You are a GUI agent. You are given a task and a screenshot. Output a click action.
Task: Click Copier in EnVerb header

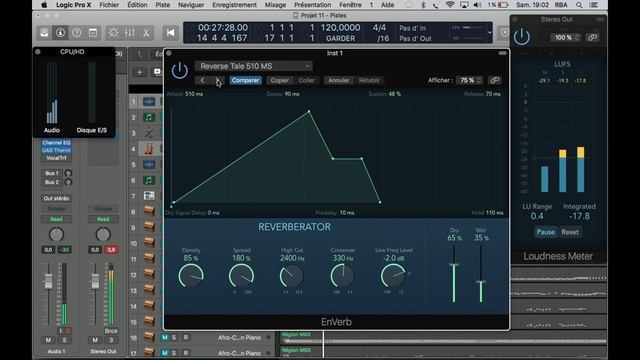(280, 80)
